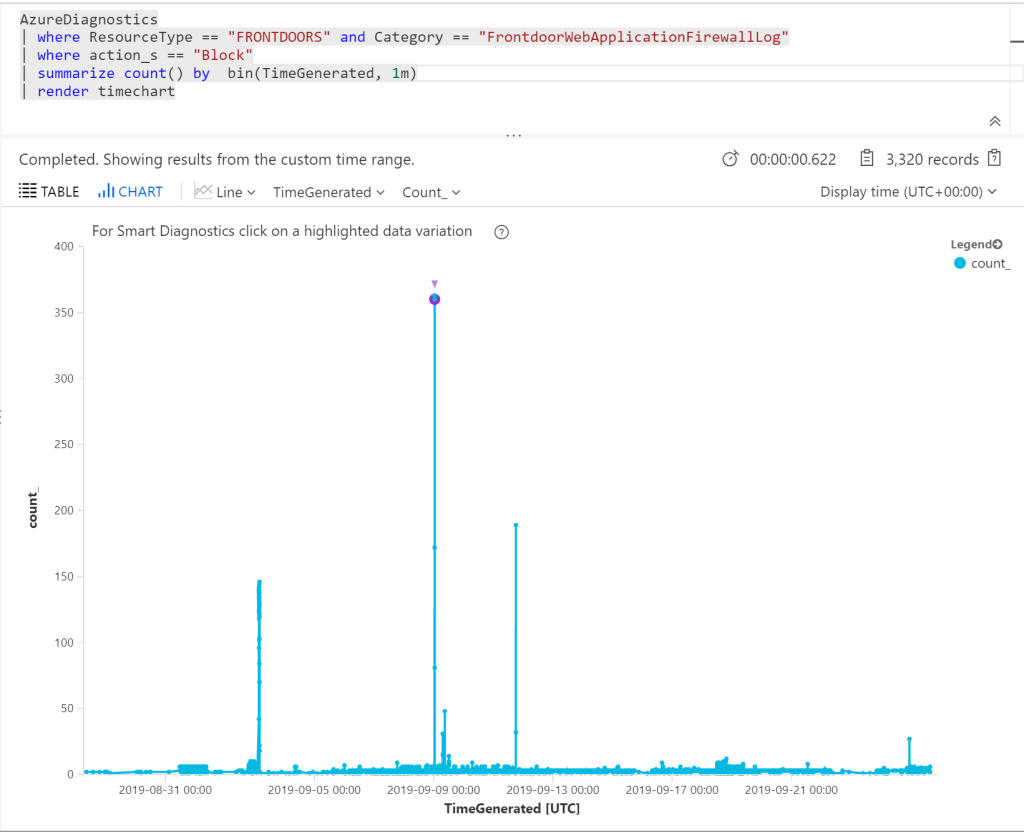Click the stopwatch query duration icon
The height and width of the screenshot is (832, 1024).
(731, 159)
